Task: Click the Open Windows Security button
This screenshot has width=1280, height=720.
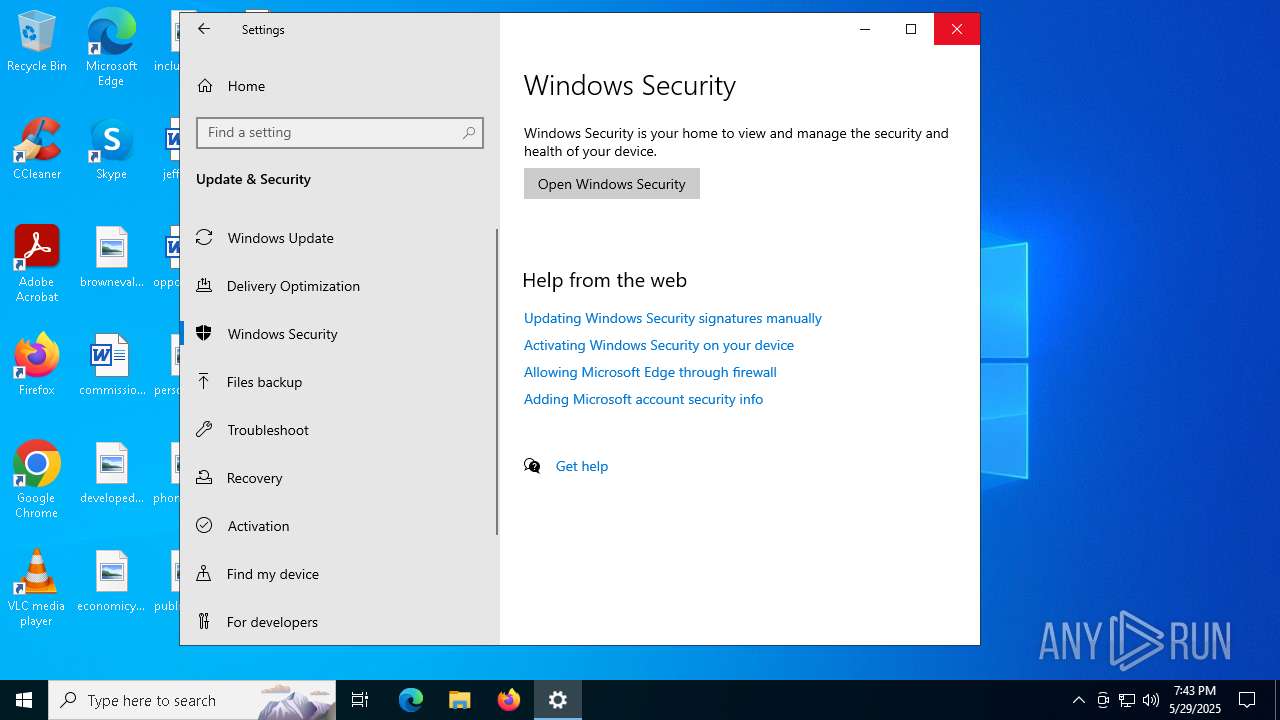Action: tap(612, 184)
